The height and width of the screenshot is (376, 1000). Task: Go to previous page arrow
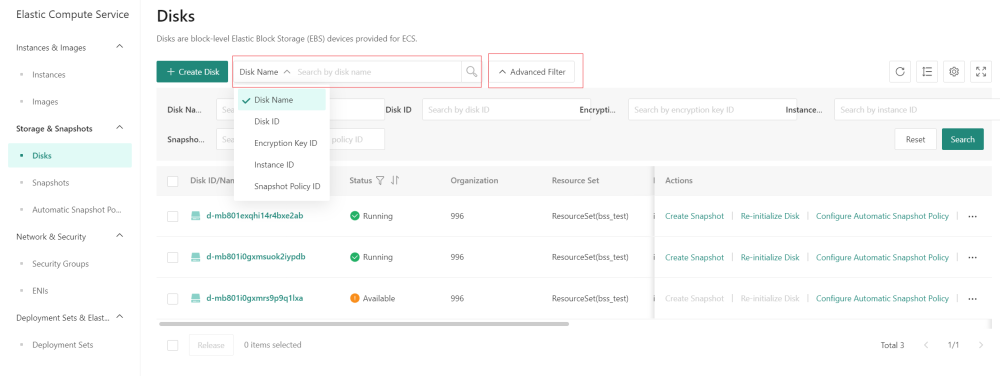tap(926, 345)
